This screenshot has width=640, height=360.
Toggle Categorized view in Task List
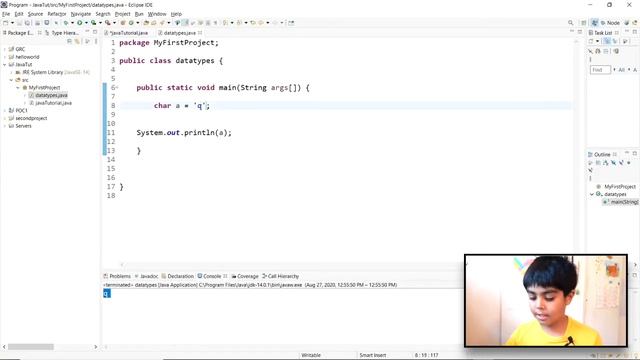click(607, 41)
